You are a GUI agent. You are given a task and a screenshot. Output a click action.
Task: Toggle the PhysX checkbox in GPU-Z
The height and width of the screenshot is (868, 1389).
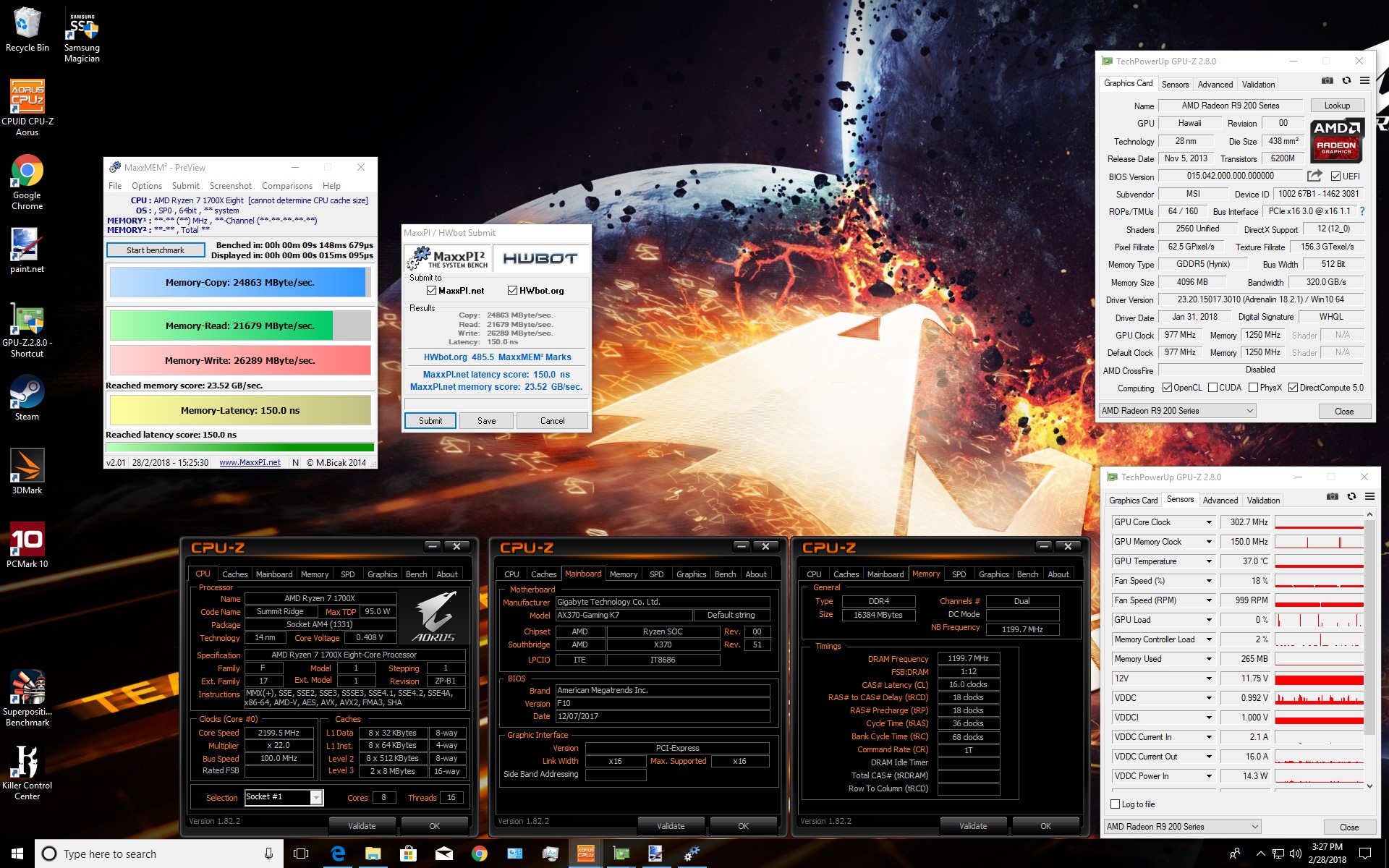coord(1254,388)
